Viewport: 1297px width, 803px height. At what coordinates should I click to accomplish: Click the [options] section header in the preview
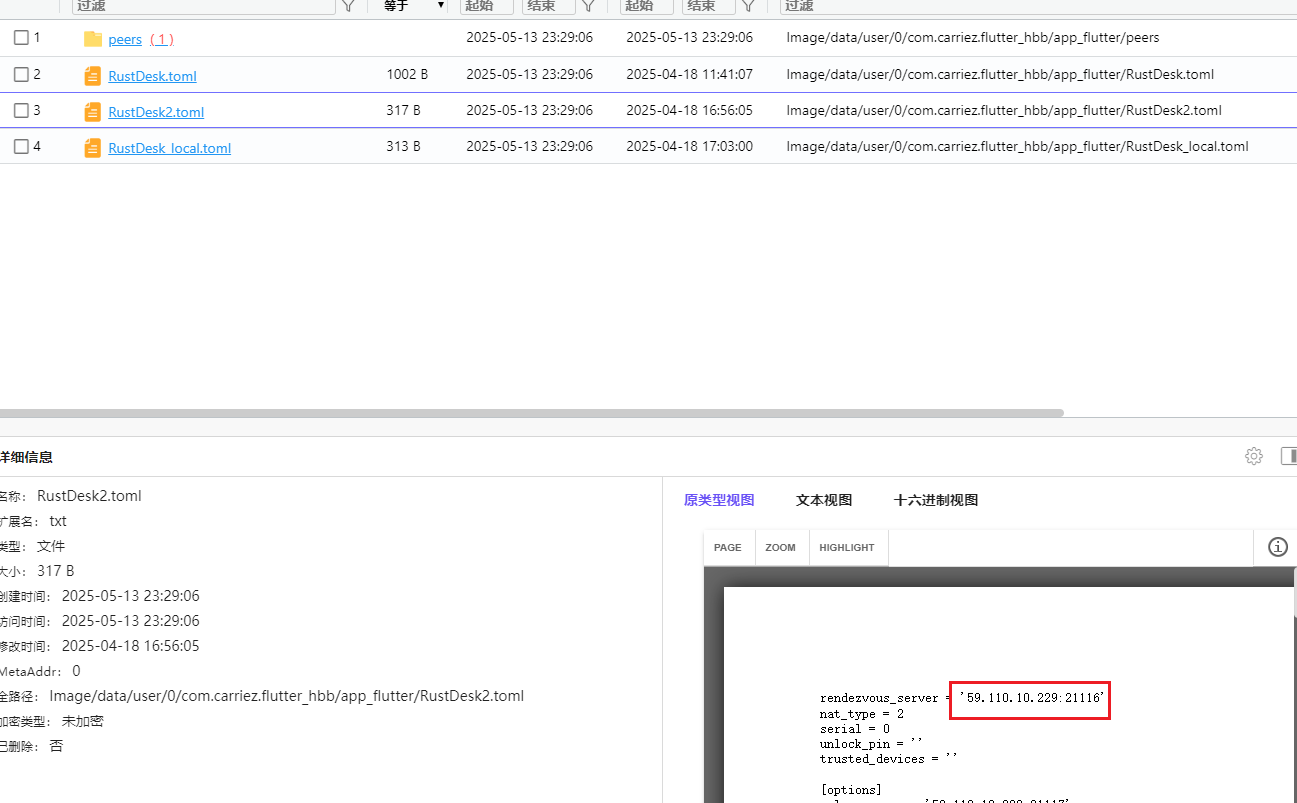[851, 790]
